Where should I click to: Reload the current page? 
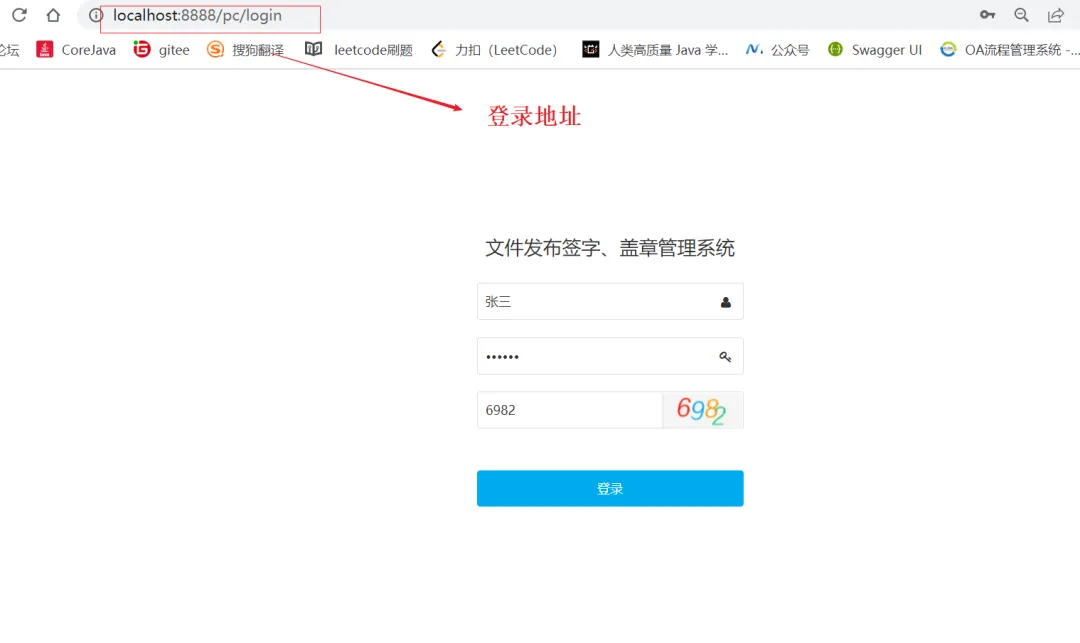21,16
